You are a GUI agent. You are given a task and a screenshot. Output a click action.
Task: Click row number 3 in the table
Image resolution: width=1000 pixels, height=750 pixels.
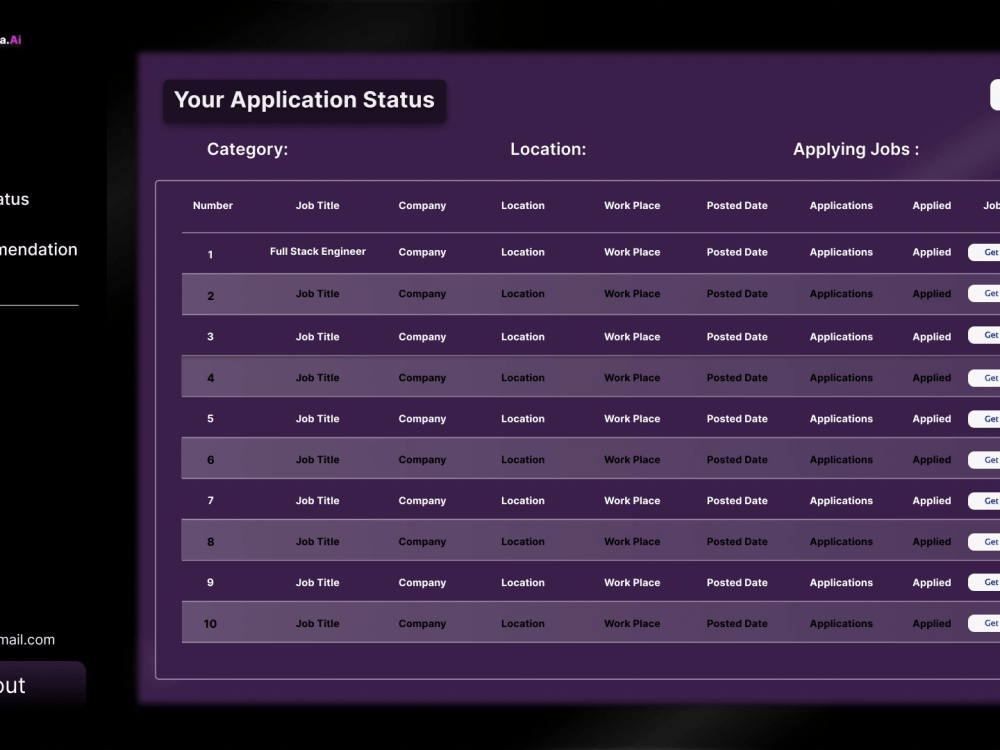[210, 336]
